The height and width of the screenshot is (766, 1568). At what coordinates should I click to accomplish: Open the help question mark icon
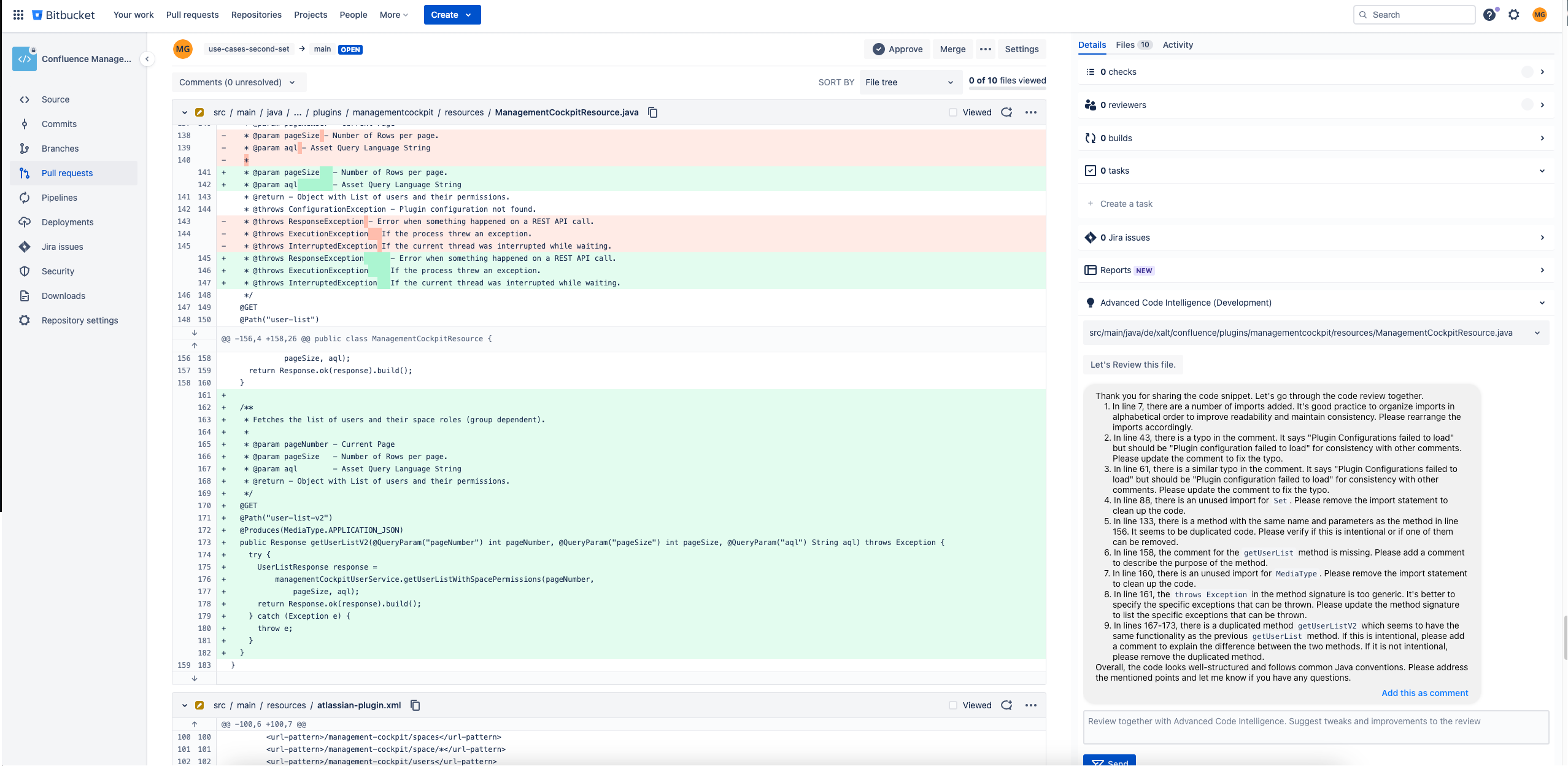(x=1489, y=15)
